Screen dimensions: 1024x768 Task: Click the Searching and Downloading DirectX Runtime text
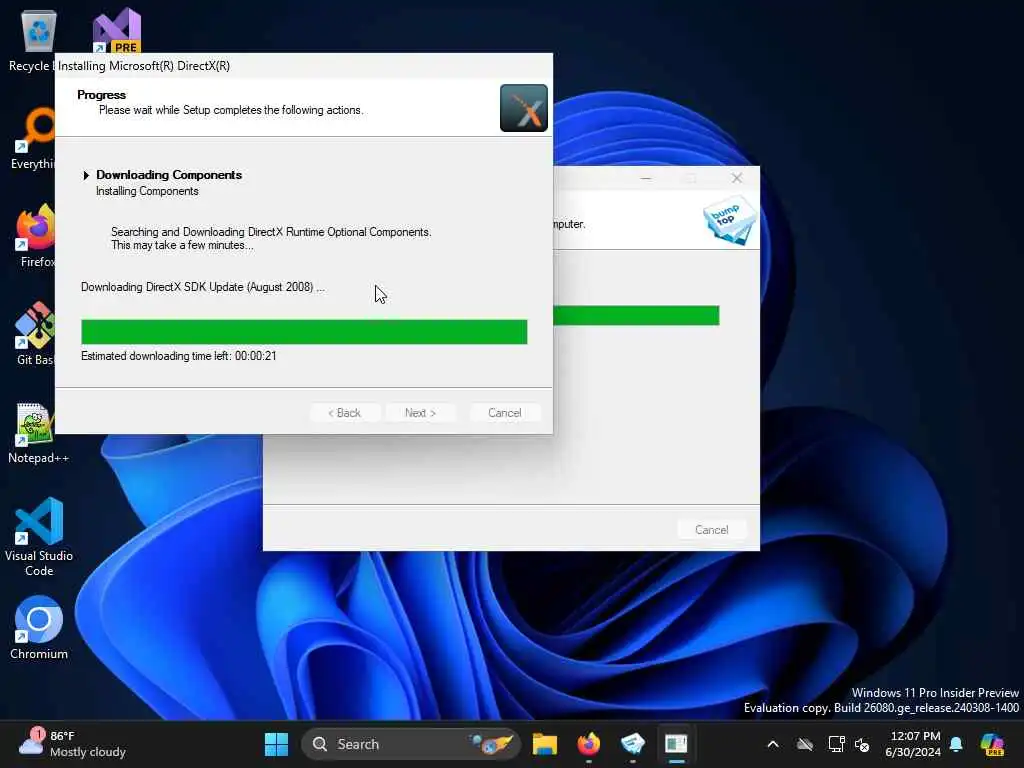click(x=271, y=232)
